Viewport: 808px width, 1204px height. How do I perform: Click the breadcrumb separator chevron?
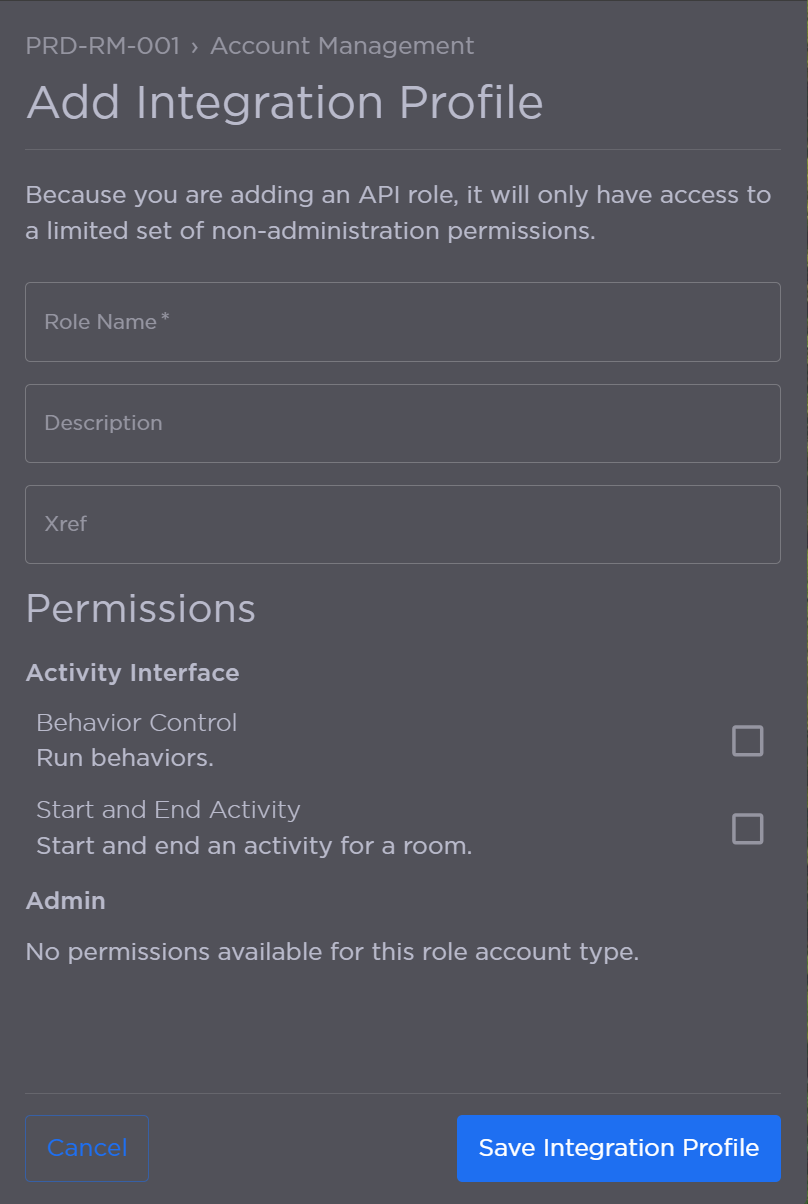click(196, 46)
